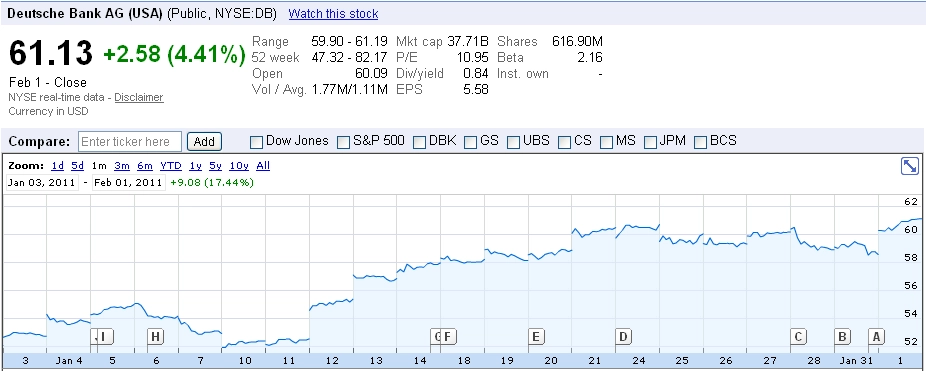Viewport: 926px width, 371px height.
Task: Zoom chart to 5y
Action: click(x=216, y=166)
